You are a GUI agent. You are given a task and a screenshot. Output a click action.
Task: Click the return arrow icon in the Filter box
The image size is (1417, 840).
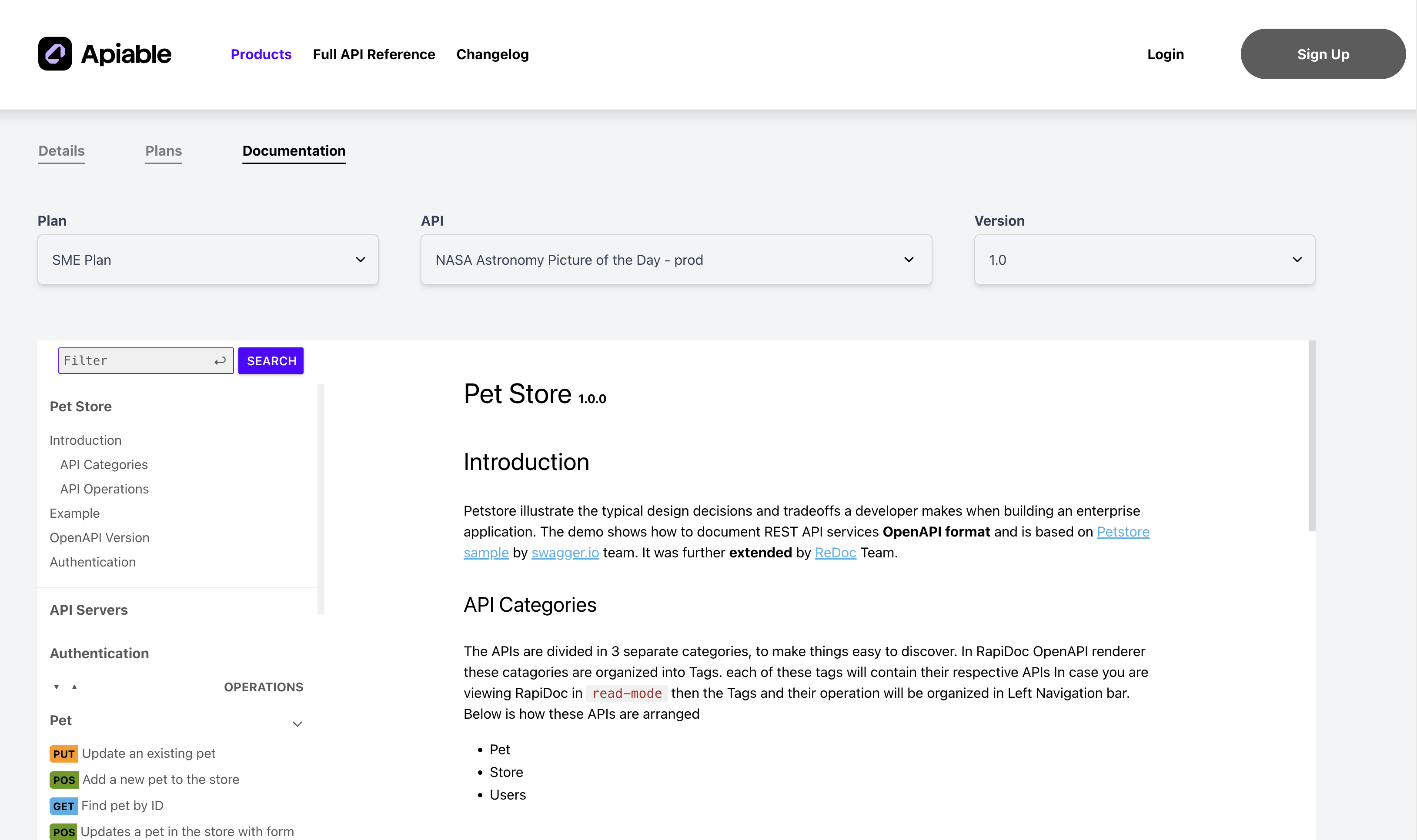[x=220, y=360]
